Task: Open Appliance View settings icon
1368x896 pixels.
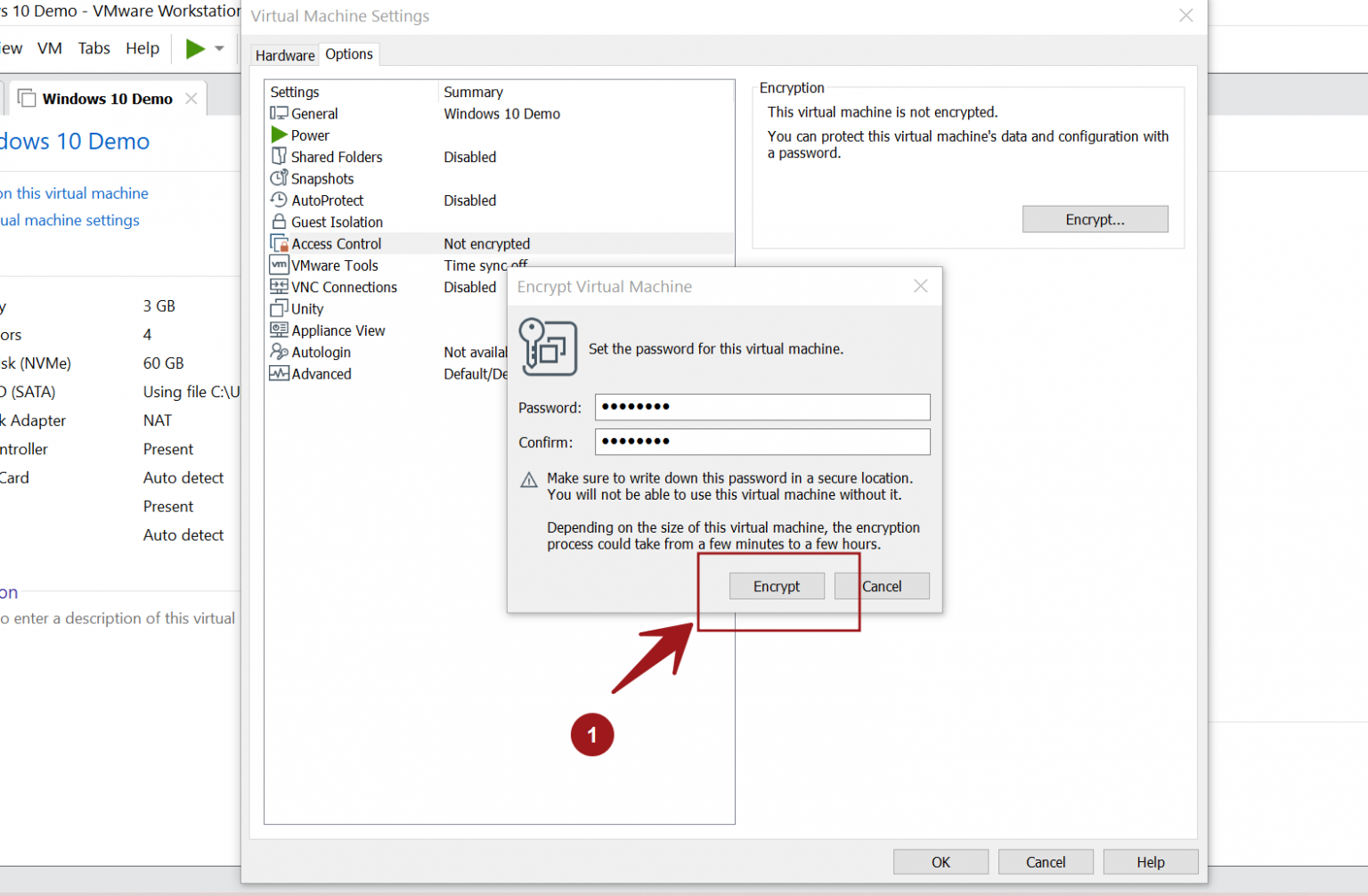Action: (279, 330)
